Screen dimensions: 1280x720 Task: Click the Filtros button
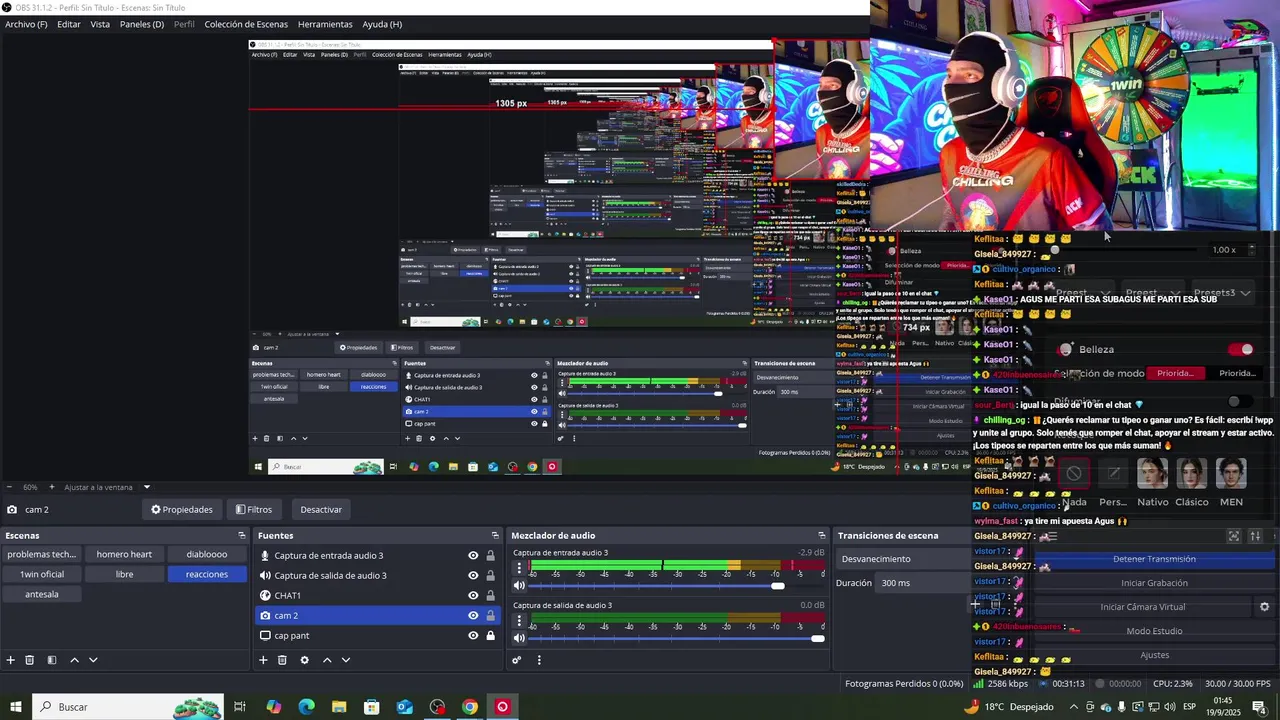pyautogui.click(x=254, y=510)
